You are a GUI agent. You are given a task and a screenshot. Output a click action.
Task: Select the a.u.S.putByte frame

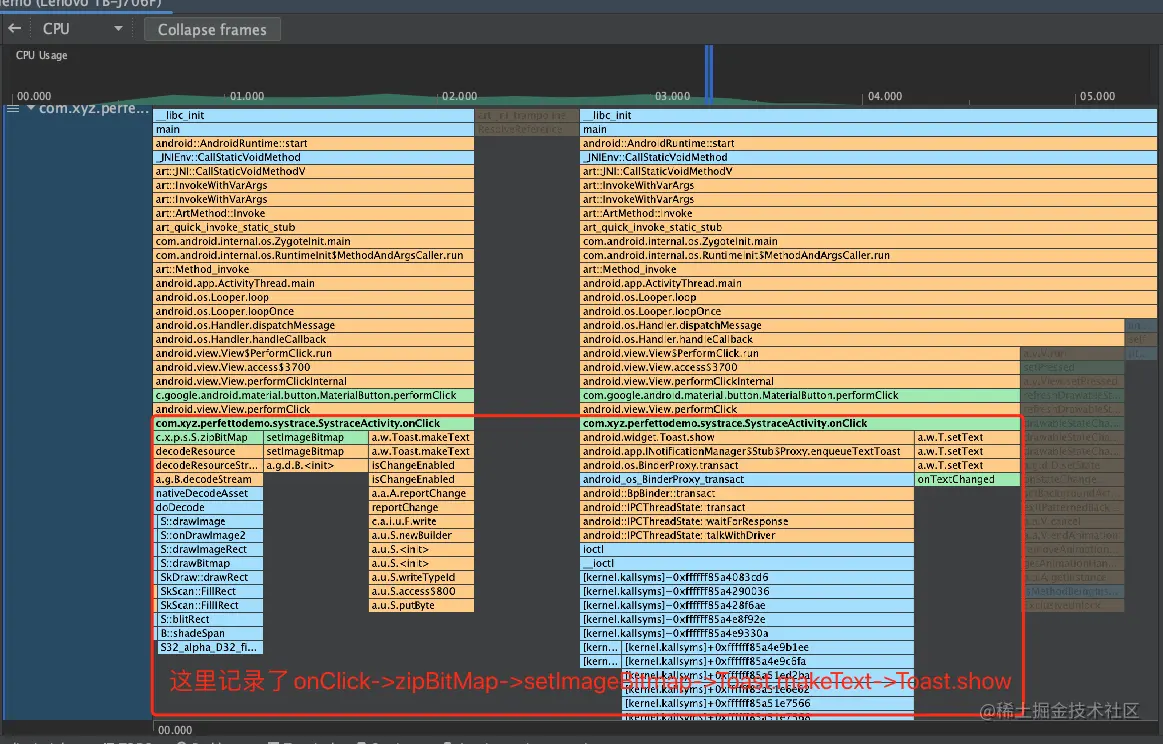tap(421, 606)
